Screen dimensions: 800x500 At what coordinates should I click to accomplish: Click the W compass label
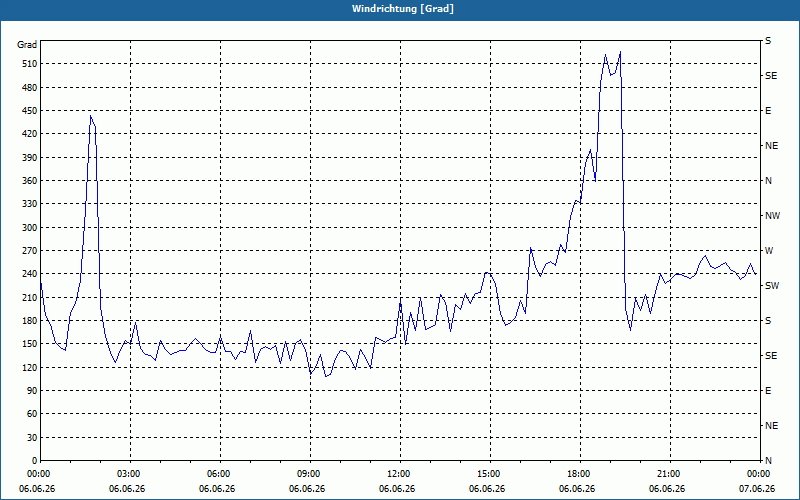pyautogui.click(x=769, y=251)
